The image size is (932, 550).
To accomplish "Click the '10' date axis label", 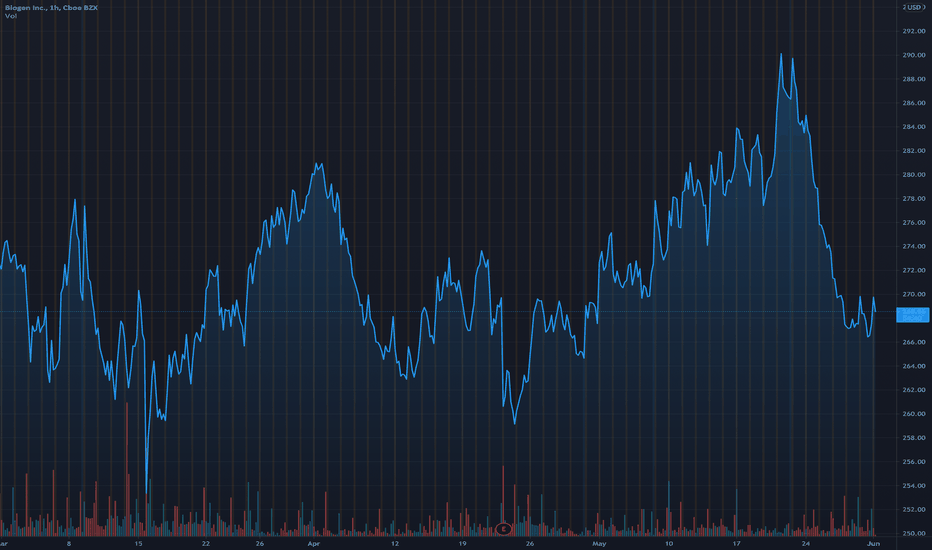I will point(669,543).
